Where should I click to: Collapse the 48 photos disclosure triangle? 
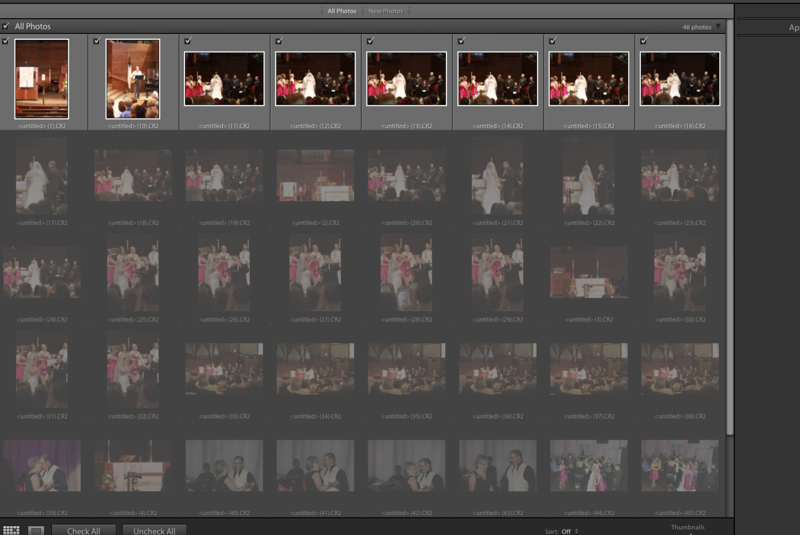click(x=717, y=27)
